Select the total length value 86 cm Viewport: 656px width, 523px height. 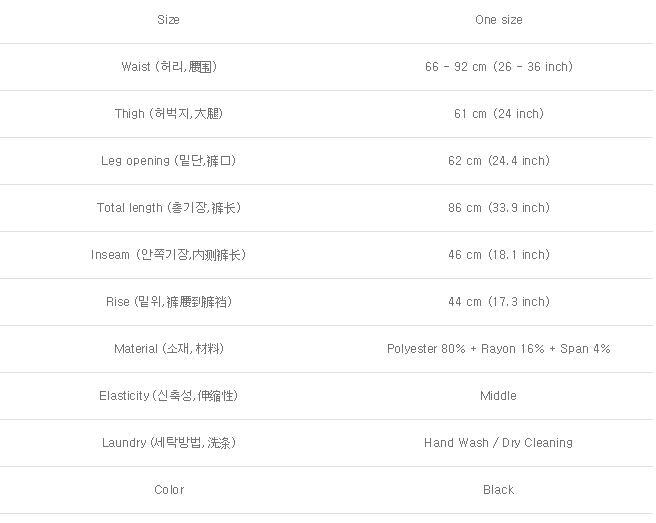coord(498,208)
